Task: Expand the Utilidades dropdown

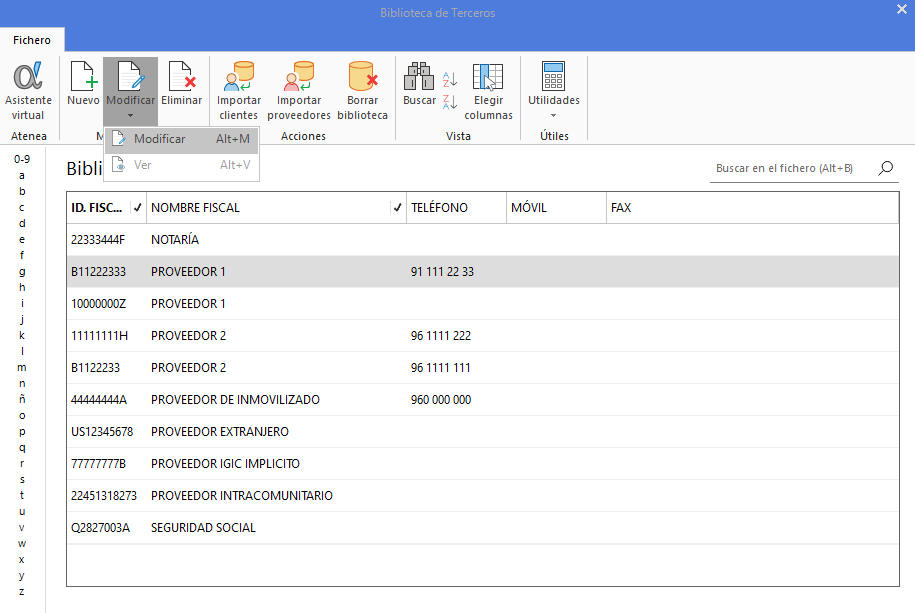Action: 554,90
